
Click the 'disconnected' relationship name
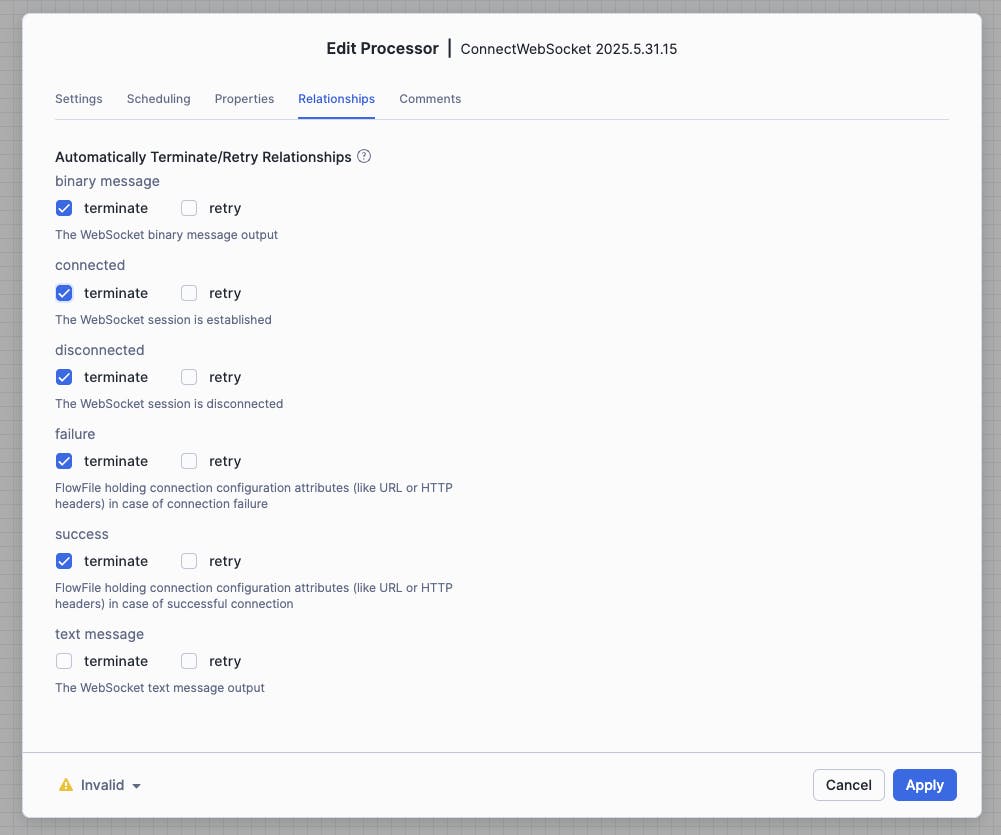click(x=100, y=350)
